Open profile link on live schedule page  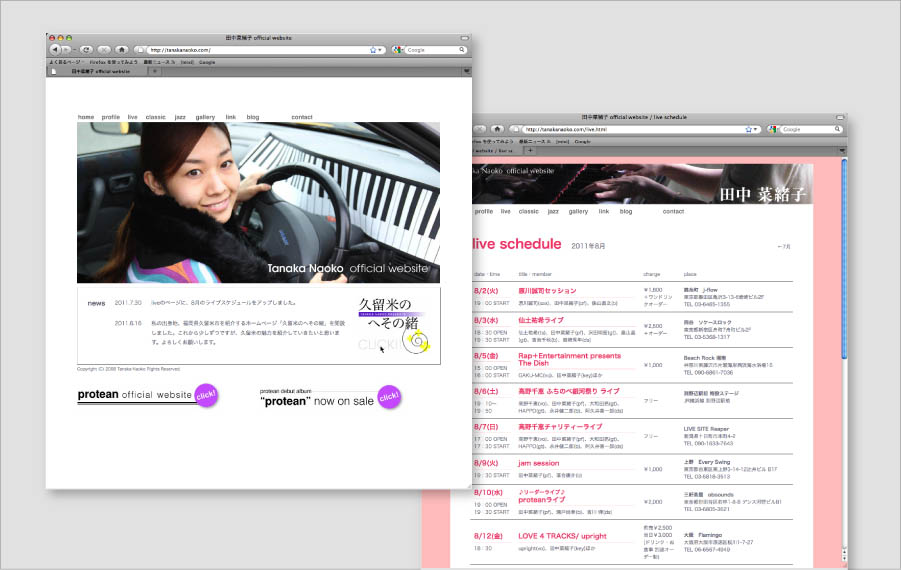pos(484,211)
